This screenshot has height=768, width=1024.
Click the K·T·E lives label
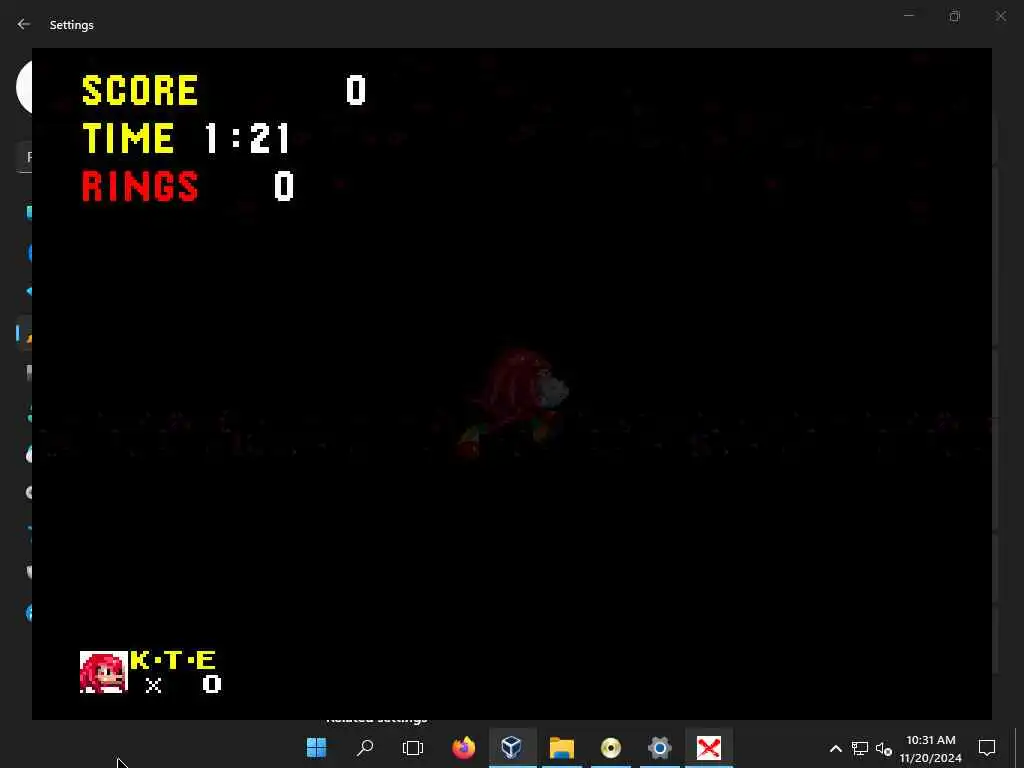pos(172,660)
